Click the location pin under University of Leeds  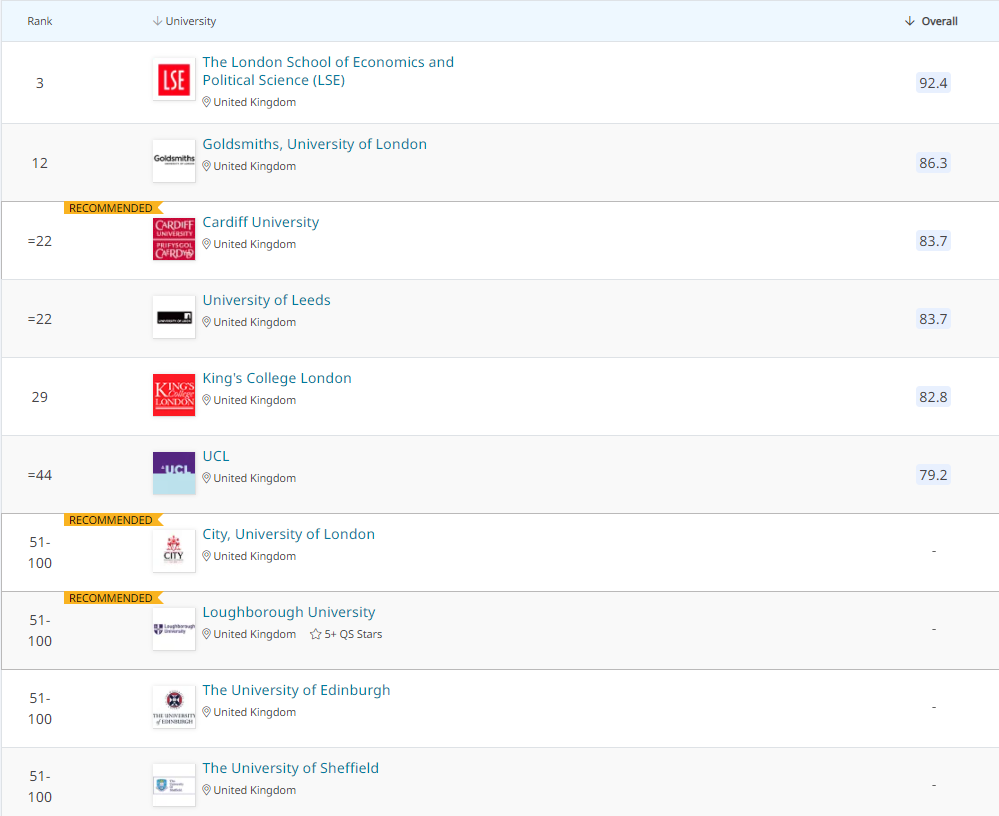point(206,322)
